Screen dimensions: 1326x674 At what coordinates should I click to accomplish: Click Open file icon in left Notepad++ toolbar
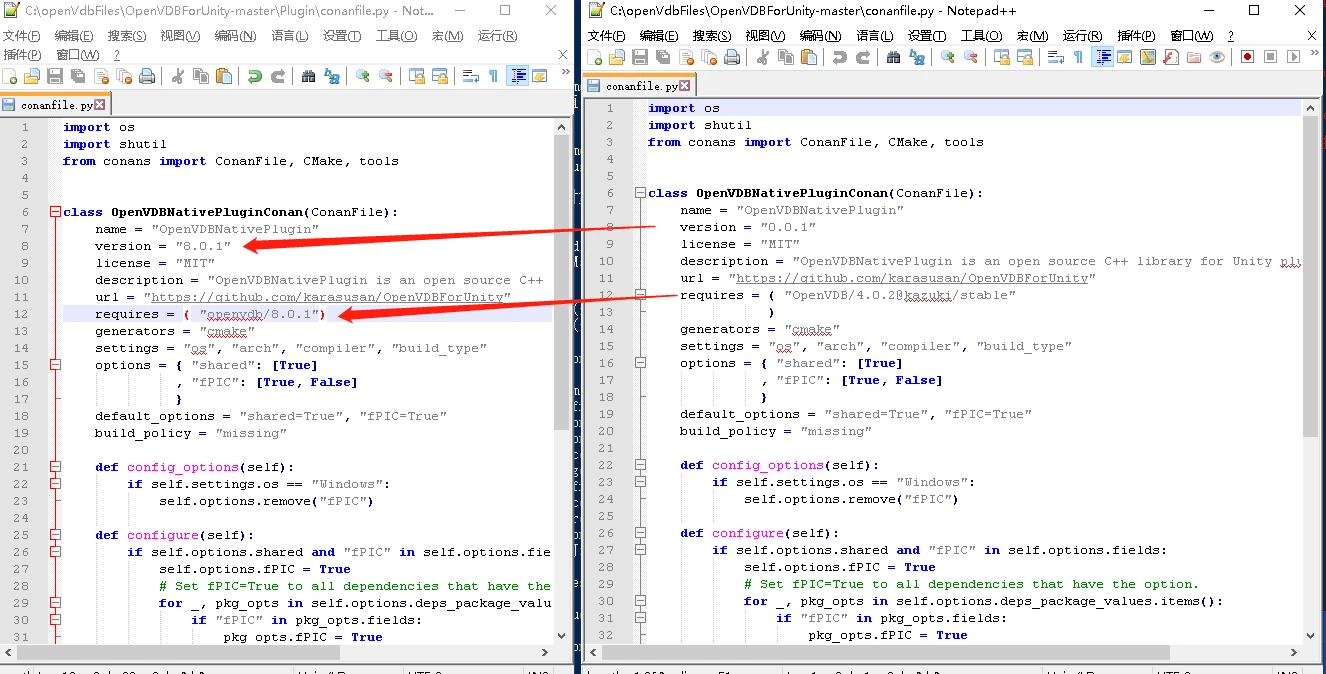pos(32,76)
